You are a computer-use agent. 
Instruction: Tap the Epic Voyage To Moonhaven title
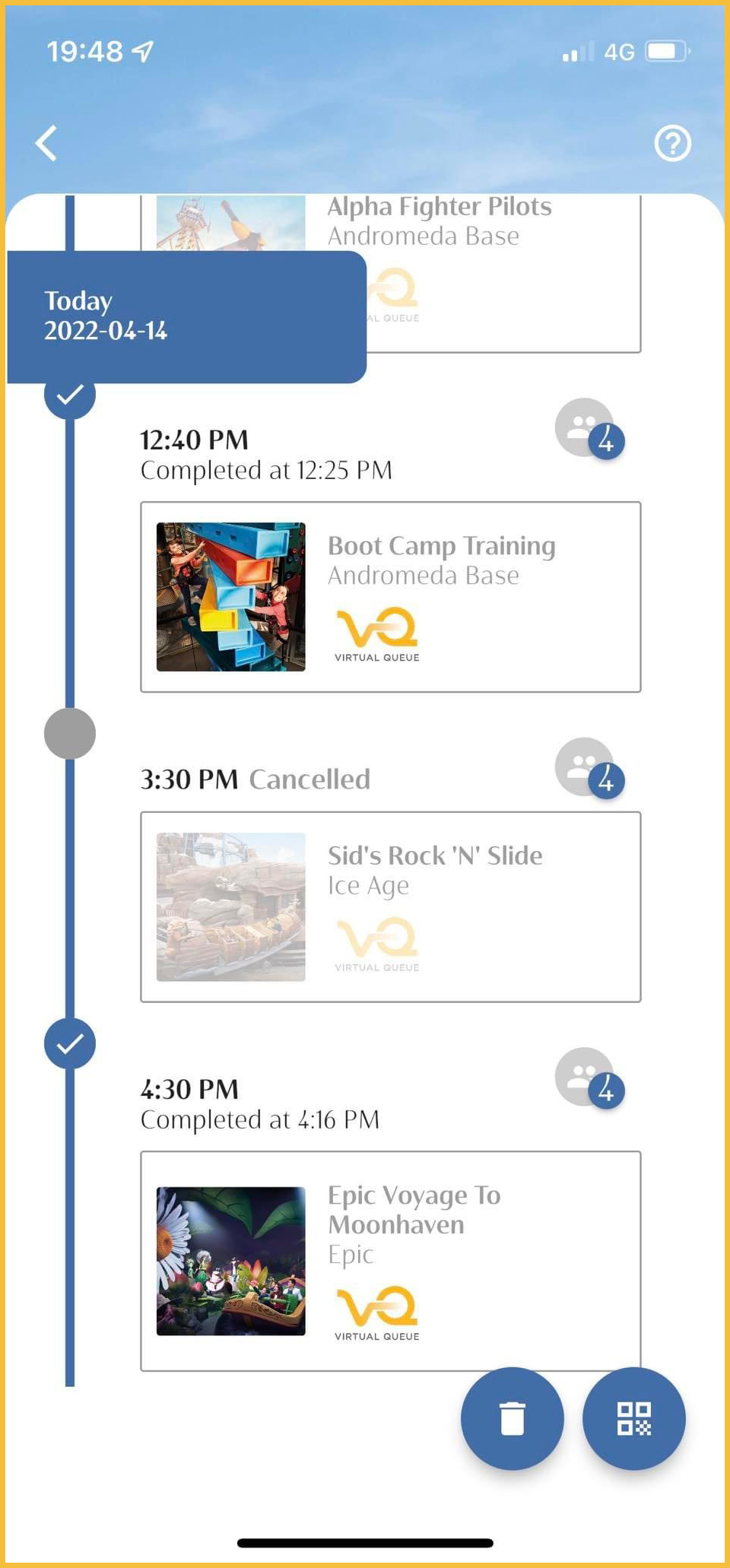pyautogui.click(x=414, y=1210)
